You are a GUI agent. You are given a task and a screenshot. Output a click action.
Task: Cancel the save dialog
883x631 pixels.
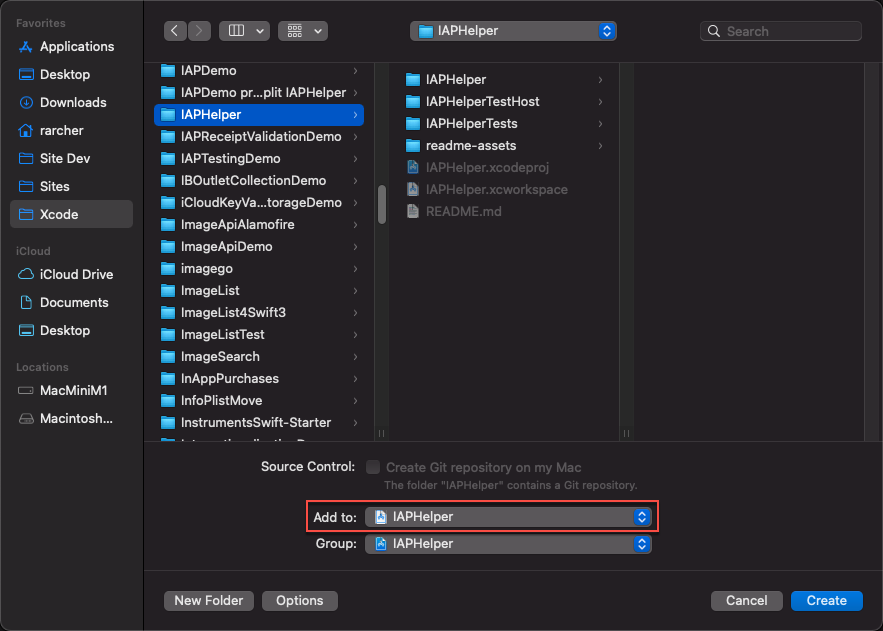point(747,601)
